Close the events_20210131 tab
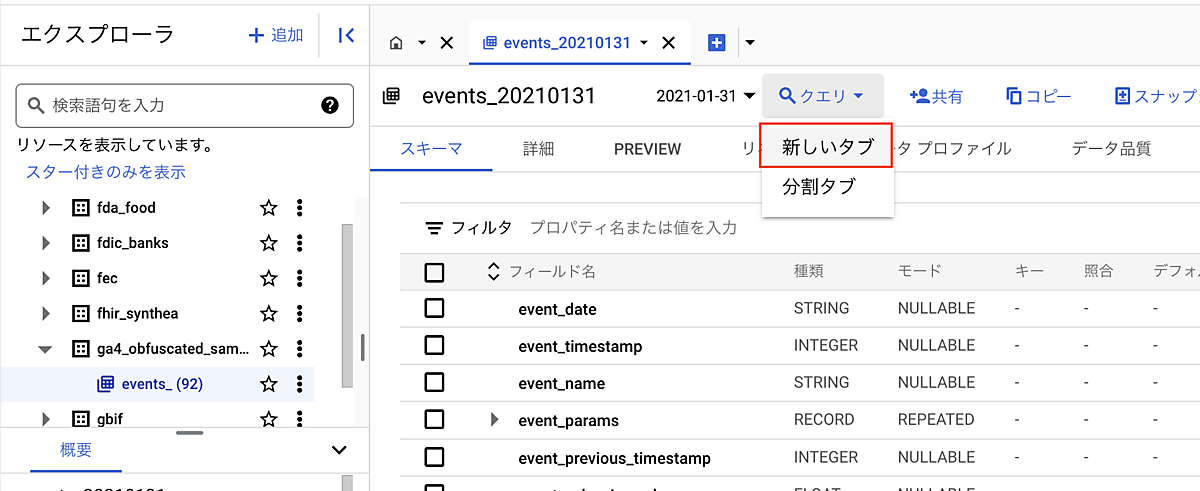Image resolution: width=1200 pixels, height=491 pixels. (x=669, y=43)
